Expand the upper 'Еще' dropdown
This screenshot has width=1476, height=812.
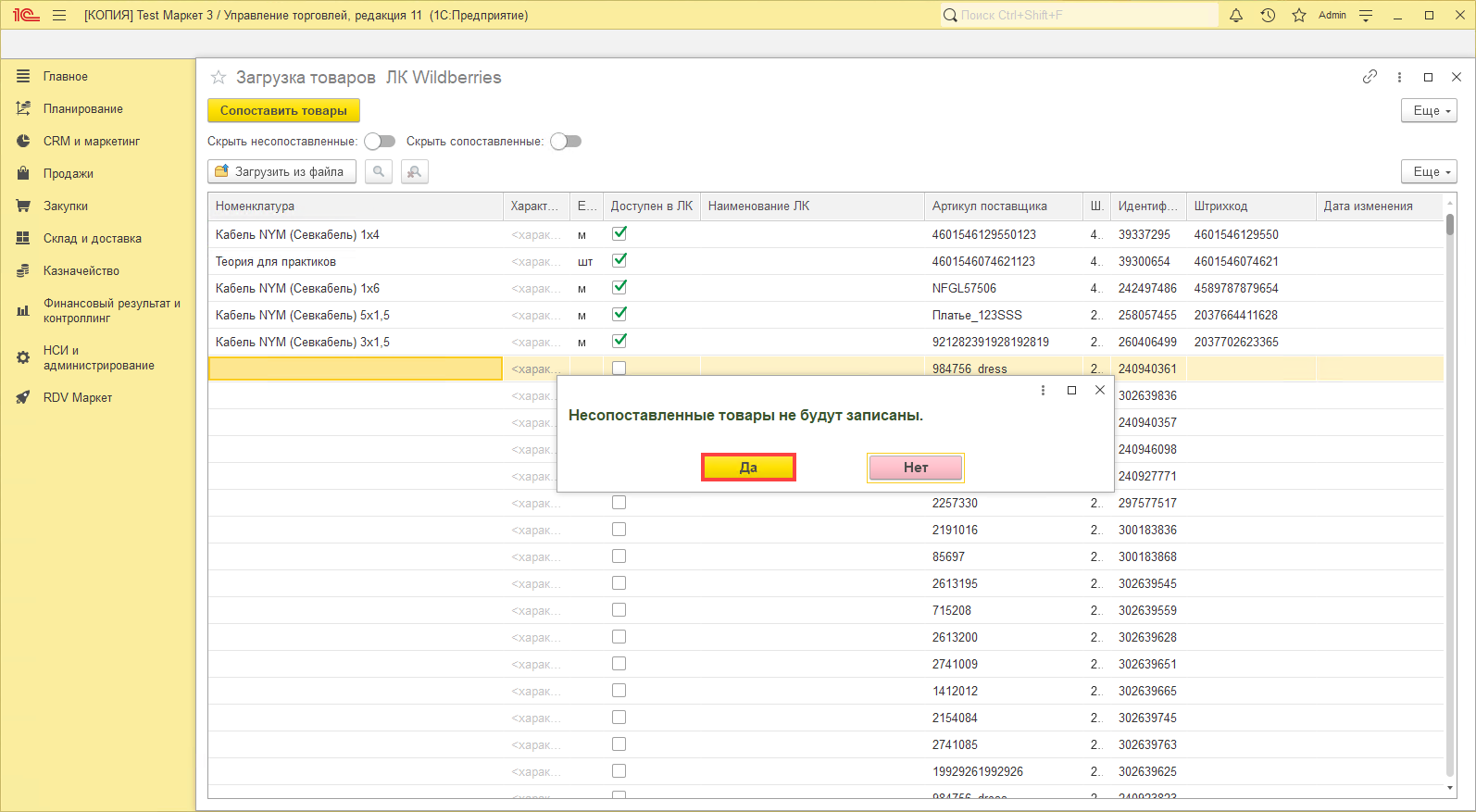pos(1429,110)
